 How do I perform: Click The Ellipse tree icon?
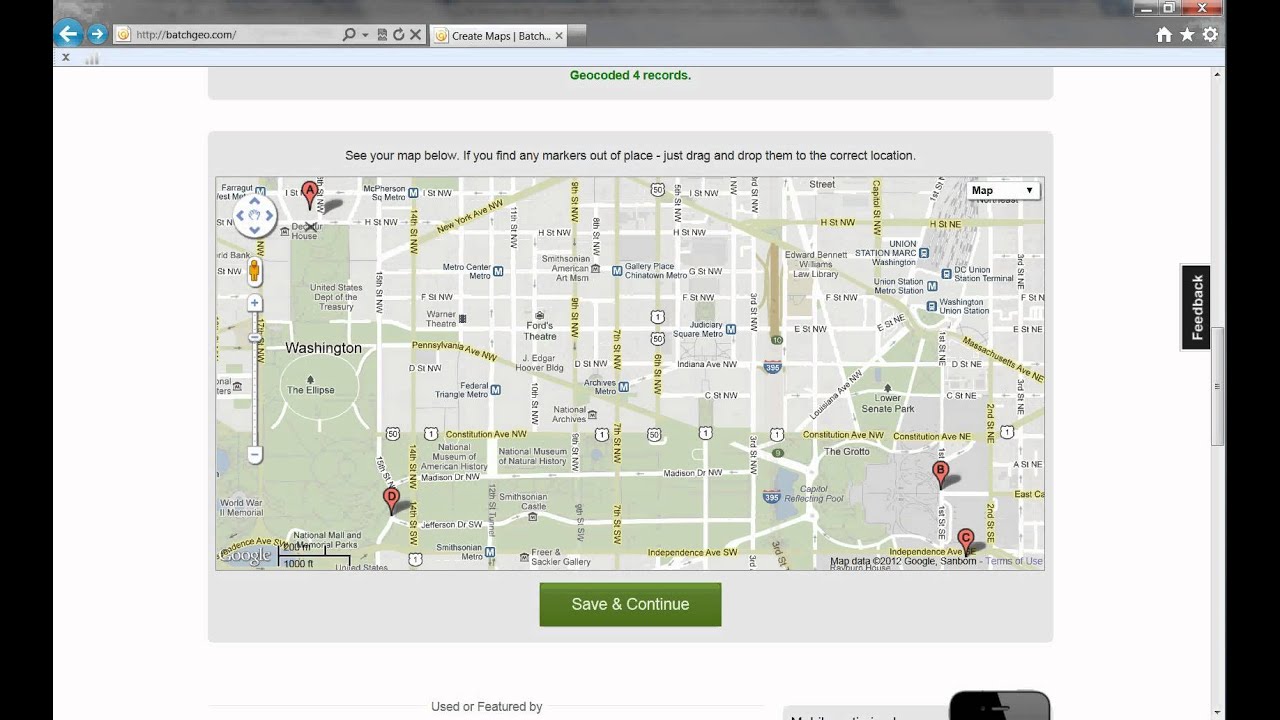[x=310, y=380]
